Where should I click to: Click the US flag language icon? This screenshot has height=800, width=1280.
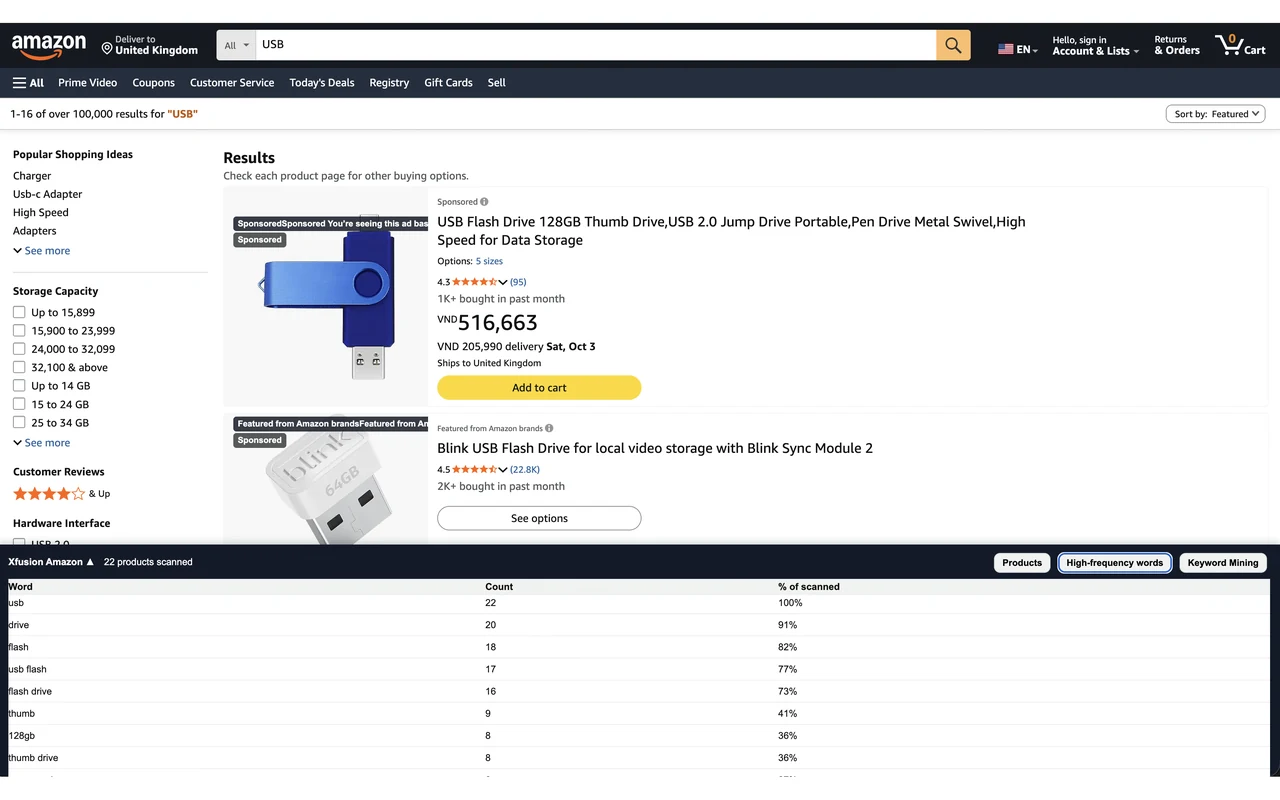tap(1006, 49)
